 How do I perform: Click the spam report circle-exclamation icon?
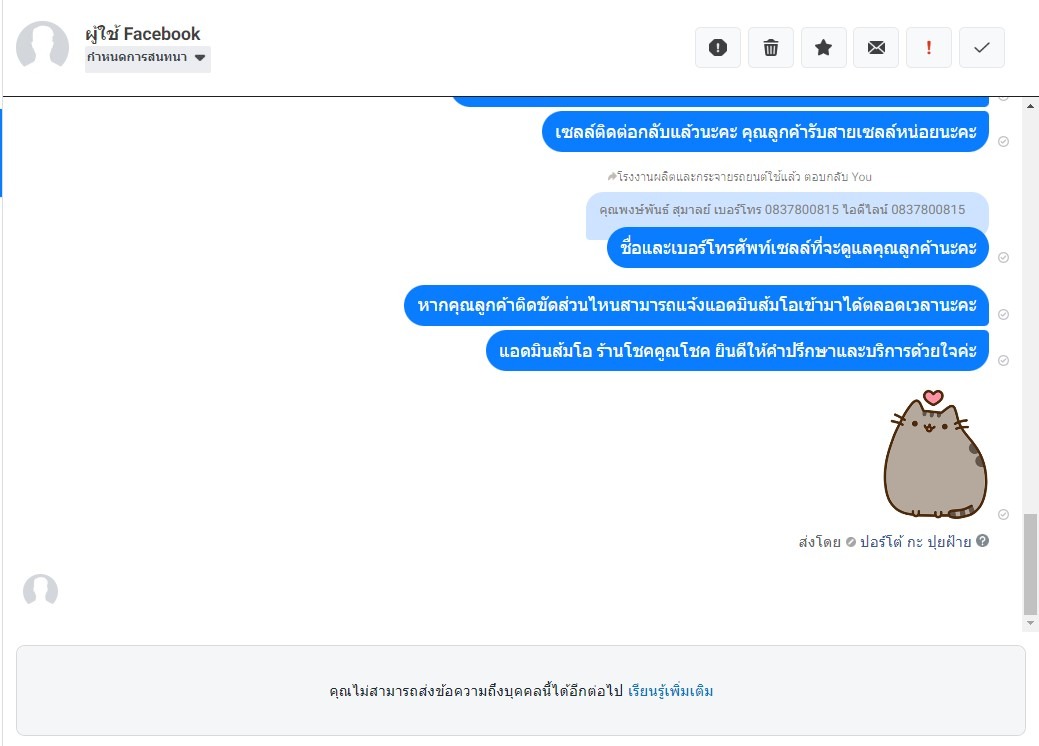click(x=718, y=48)
